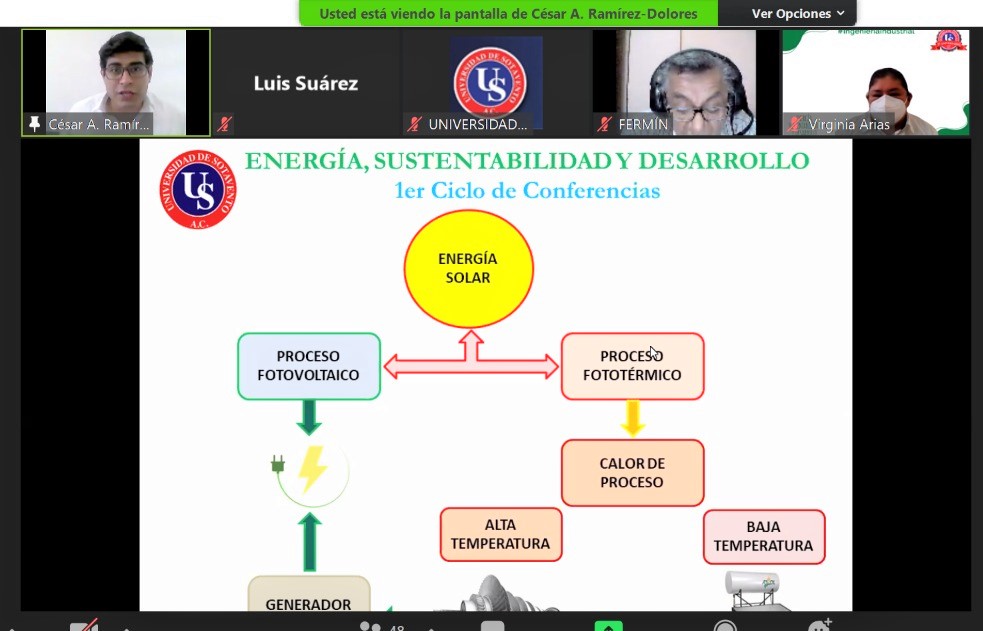This screenshot has width=983, height=631.
Task: Toggle the video camera icon in toolbar
Action: (84, 625)
